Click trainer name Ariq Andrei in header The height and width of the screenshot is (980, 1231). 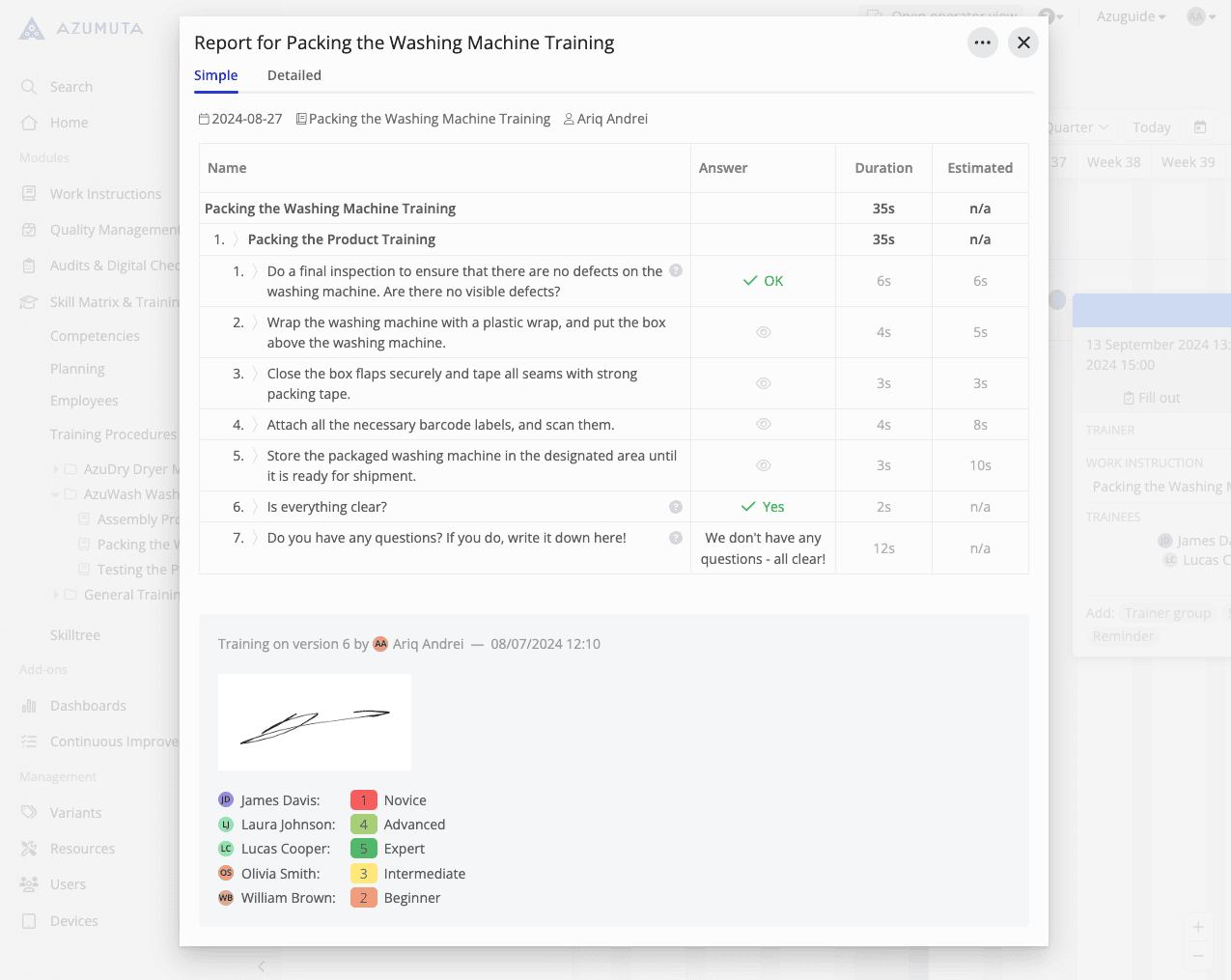point(611,119)
